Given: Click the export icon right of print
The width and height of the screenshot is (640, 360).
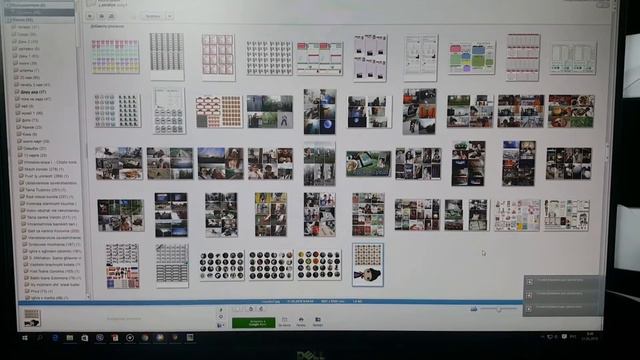Looking at the screenshot, I should [318, 321].
